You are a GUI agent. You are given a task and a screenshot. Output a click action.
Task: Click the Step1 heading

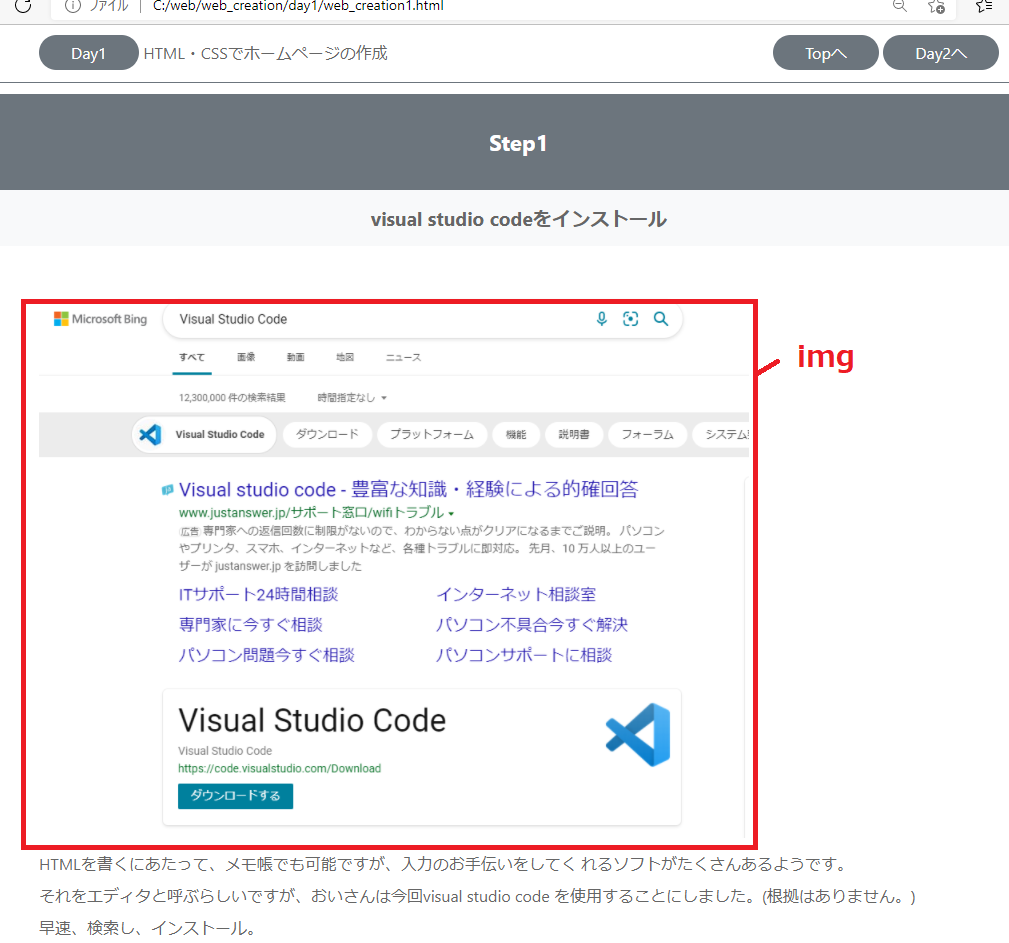[x=518, y=144]
